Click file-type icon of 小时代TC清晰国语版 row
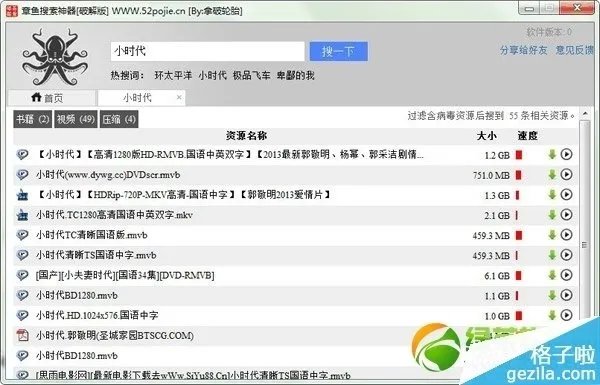 coord(23,235)
